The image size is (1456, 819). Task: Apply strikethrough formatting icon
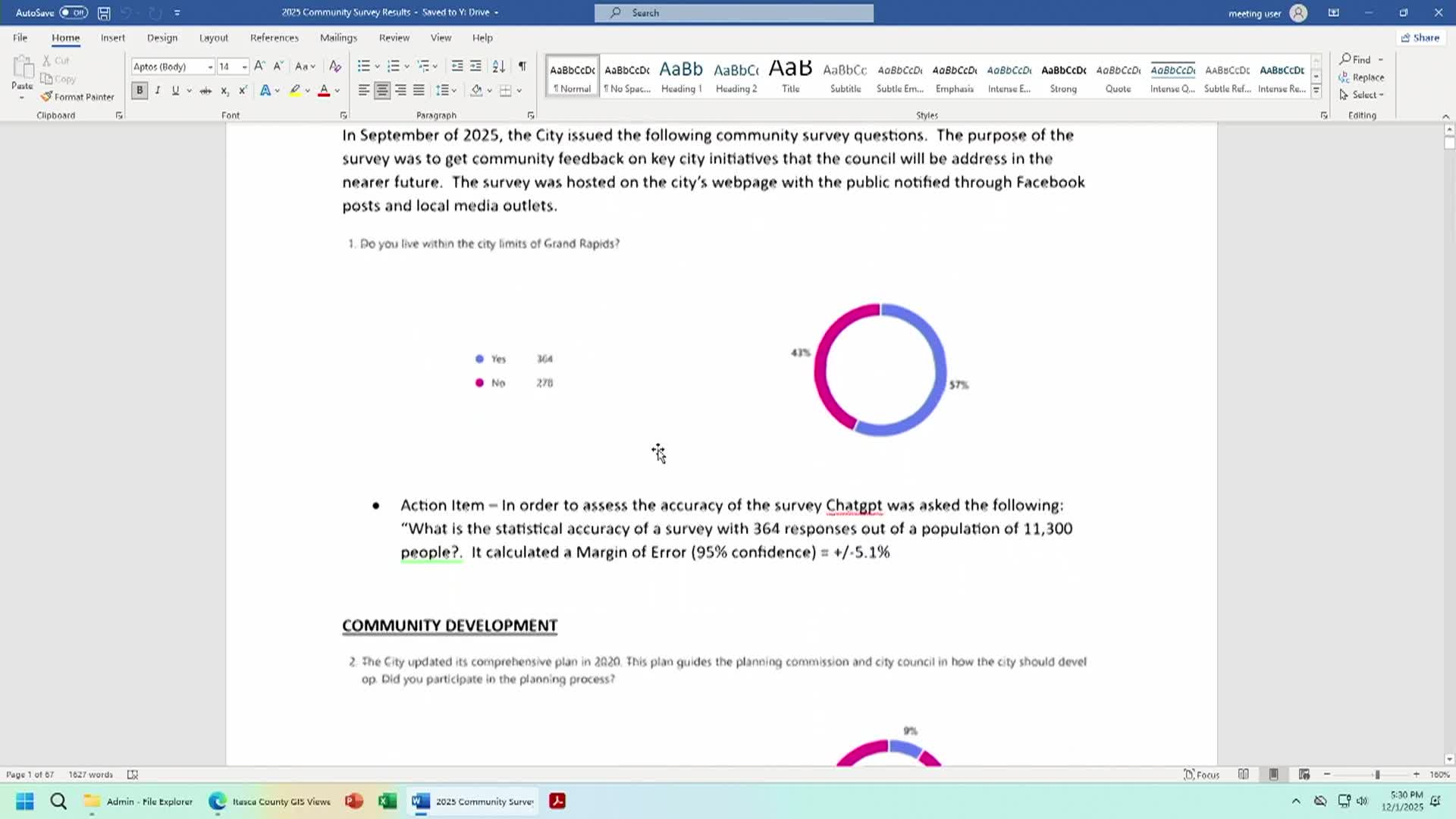[205, 90]
